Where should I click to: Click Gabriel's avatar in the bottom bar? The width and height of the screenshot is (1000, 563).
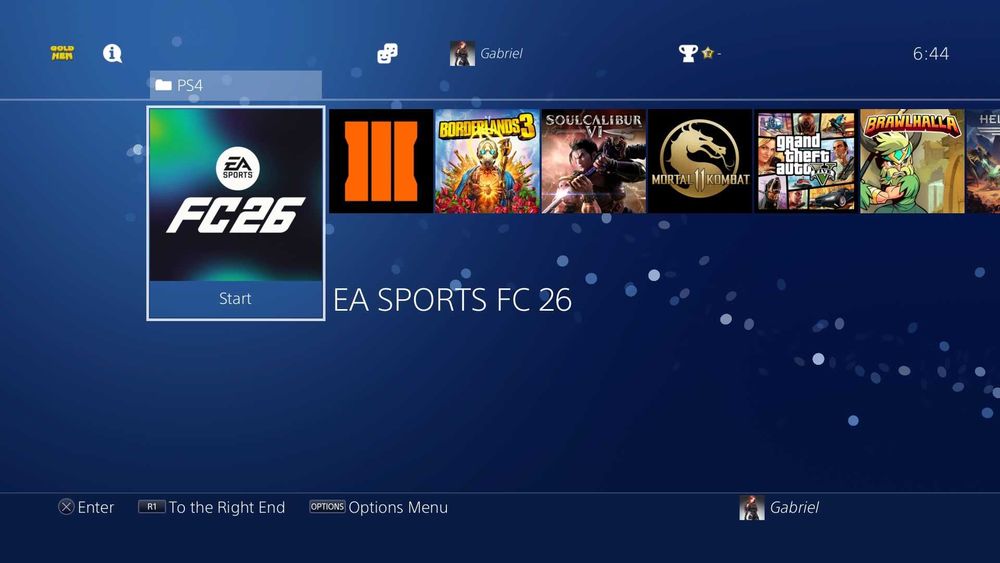[752, 508]
